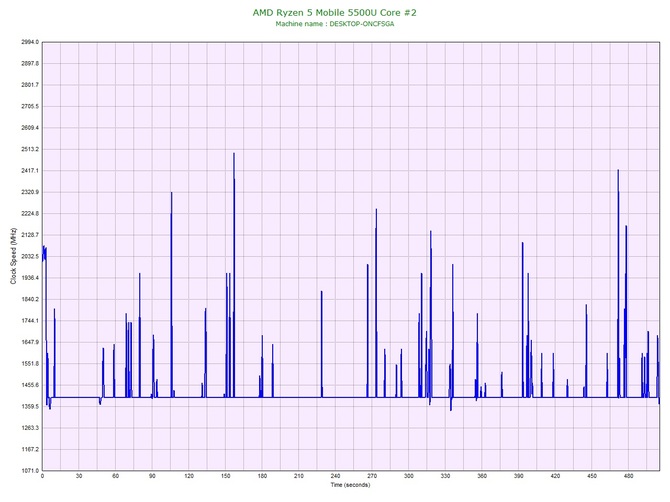Click the 420 tick on time axis
Viewport: 670px width, 502px height.
555,476
